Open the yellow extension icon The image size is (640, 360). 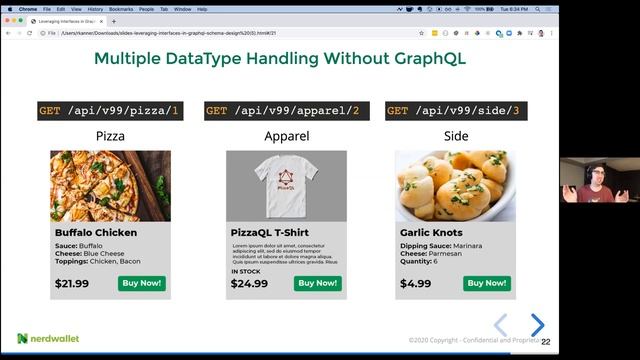tap(435, 33)
